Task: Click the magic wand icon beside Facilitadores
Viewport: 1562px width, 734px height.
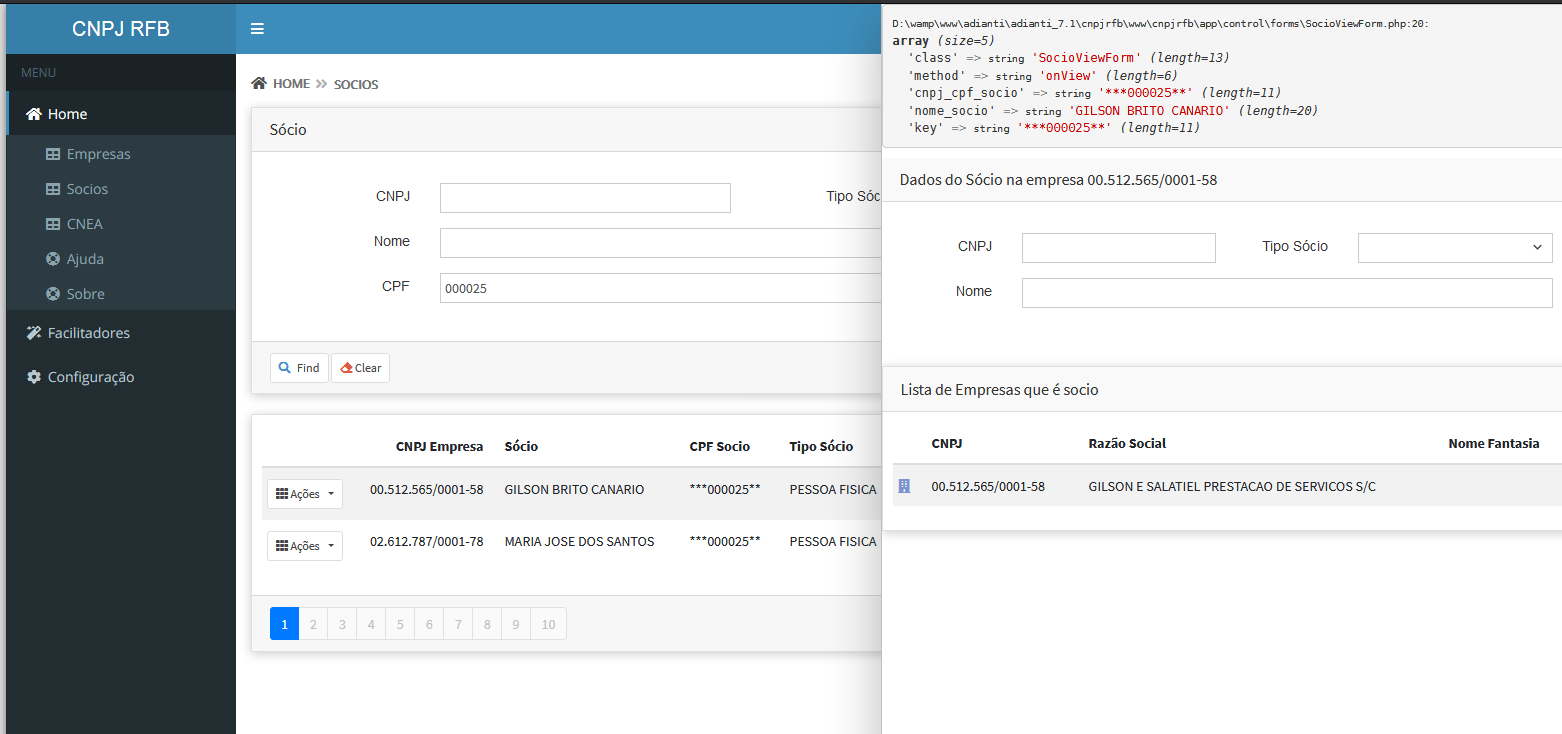Action: pos(33,333)
